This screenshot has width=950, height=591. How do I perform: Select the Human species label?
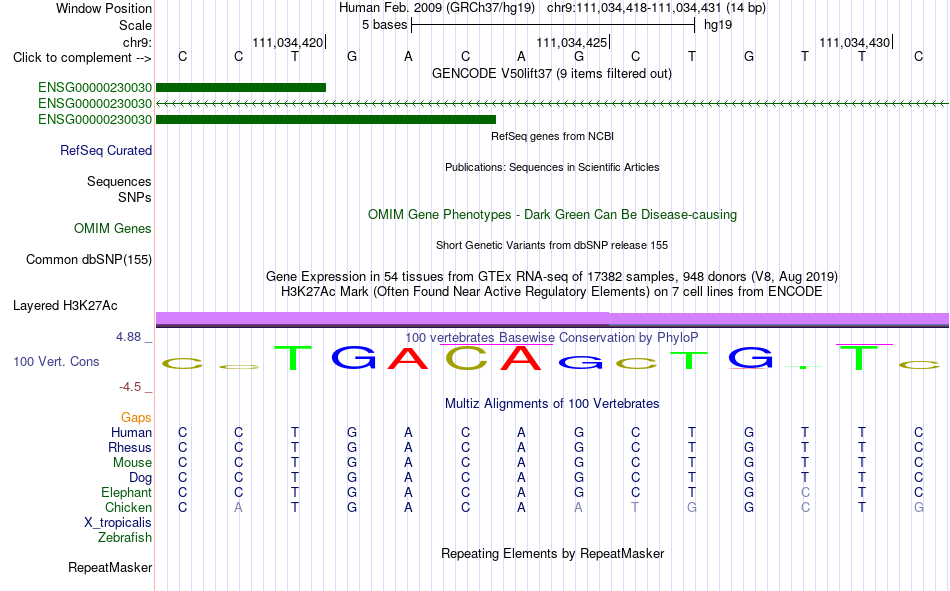click(x=131, y=432)
